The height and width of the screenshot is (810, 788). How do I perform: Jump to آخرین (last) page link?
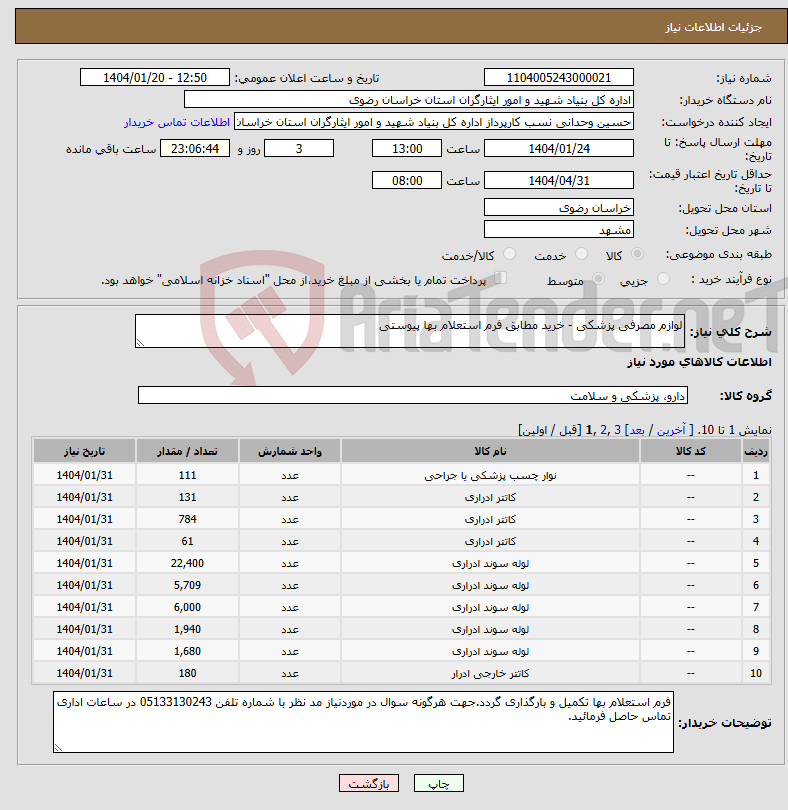671,430
